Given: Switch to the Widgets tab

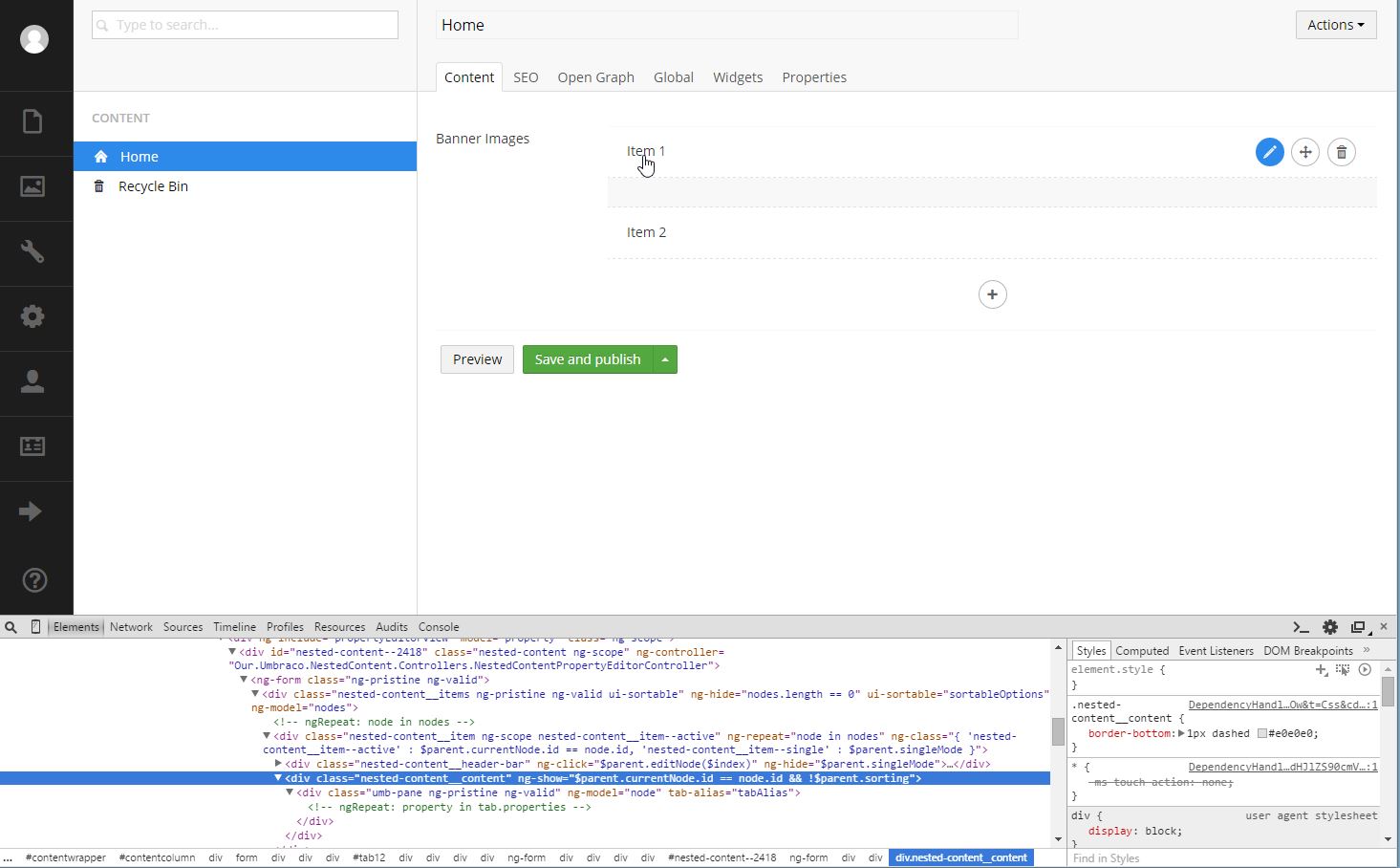Looking at the screenshot, I should [x=738, y=77].
